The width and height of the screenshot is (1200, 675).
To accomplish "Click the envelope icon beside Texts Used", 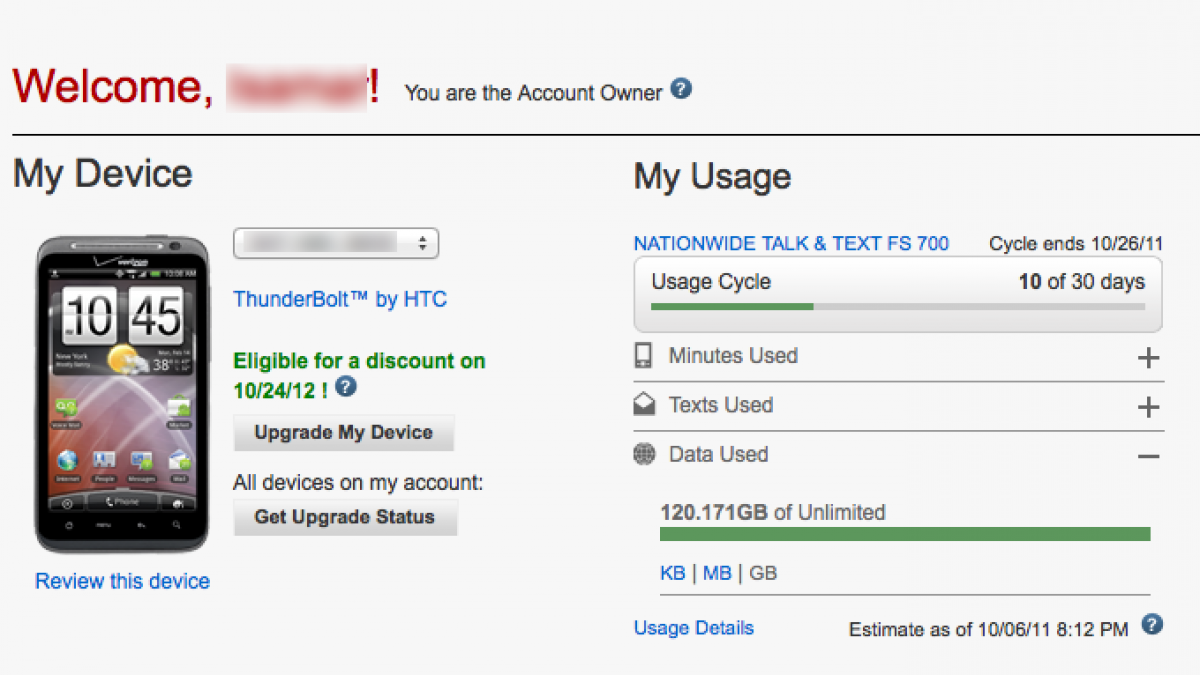I will pyautogui.click(x=644, y=405).
